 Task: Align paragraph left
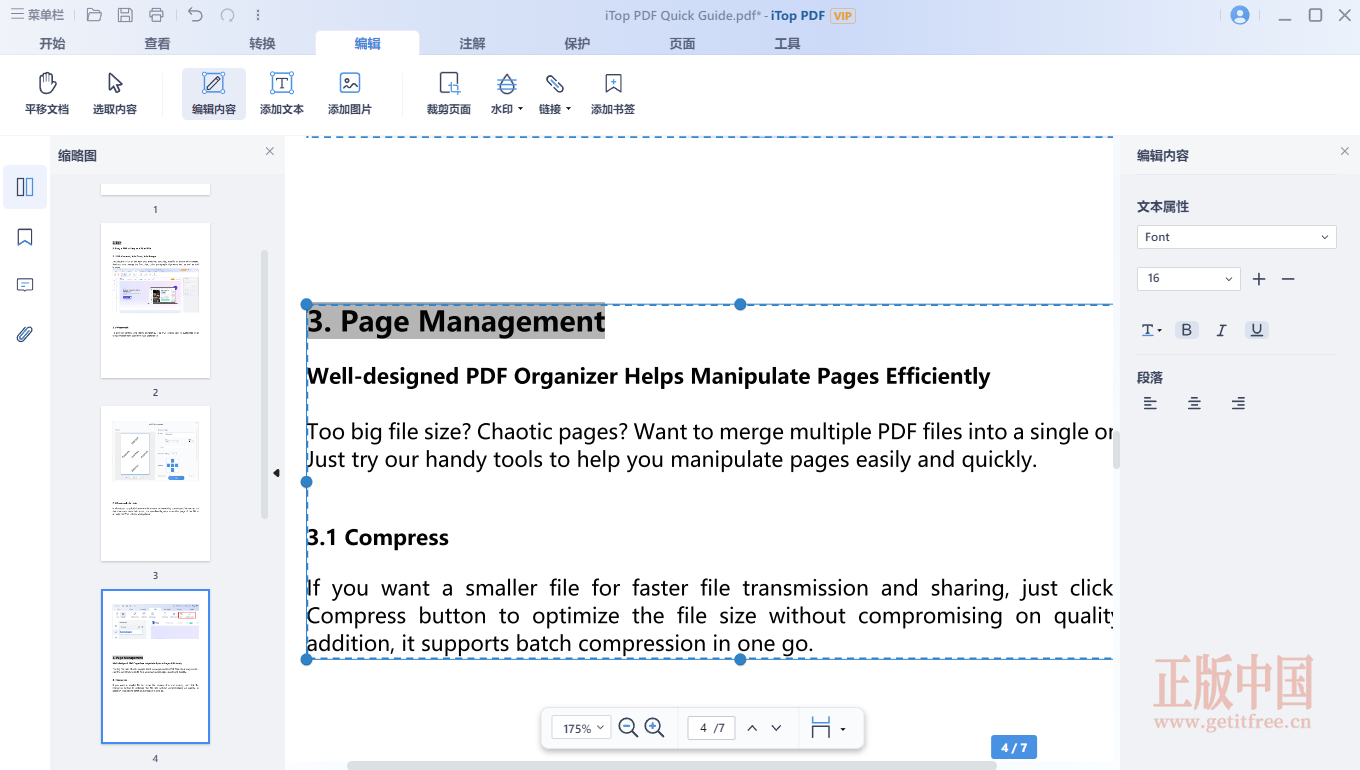1151,403
